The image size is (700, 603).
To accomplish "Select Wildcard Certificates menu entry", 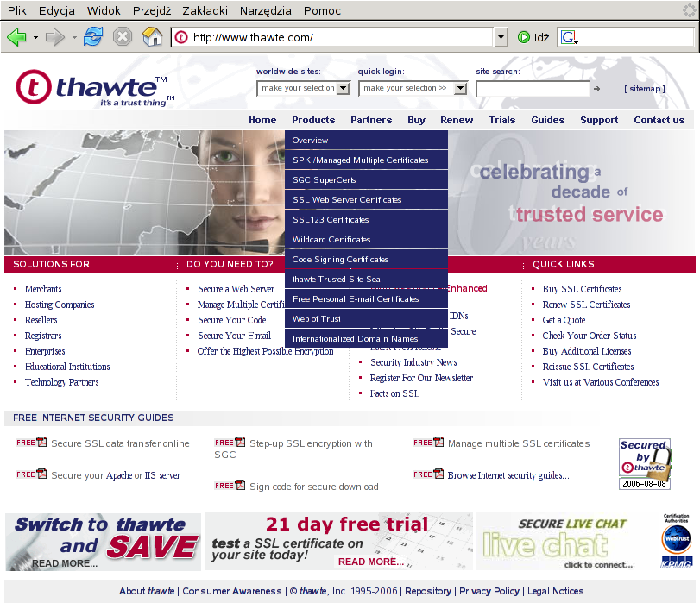I will coord(366,239).
